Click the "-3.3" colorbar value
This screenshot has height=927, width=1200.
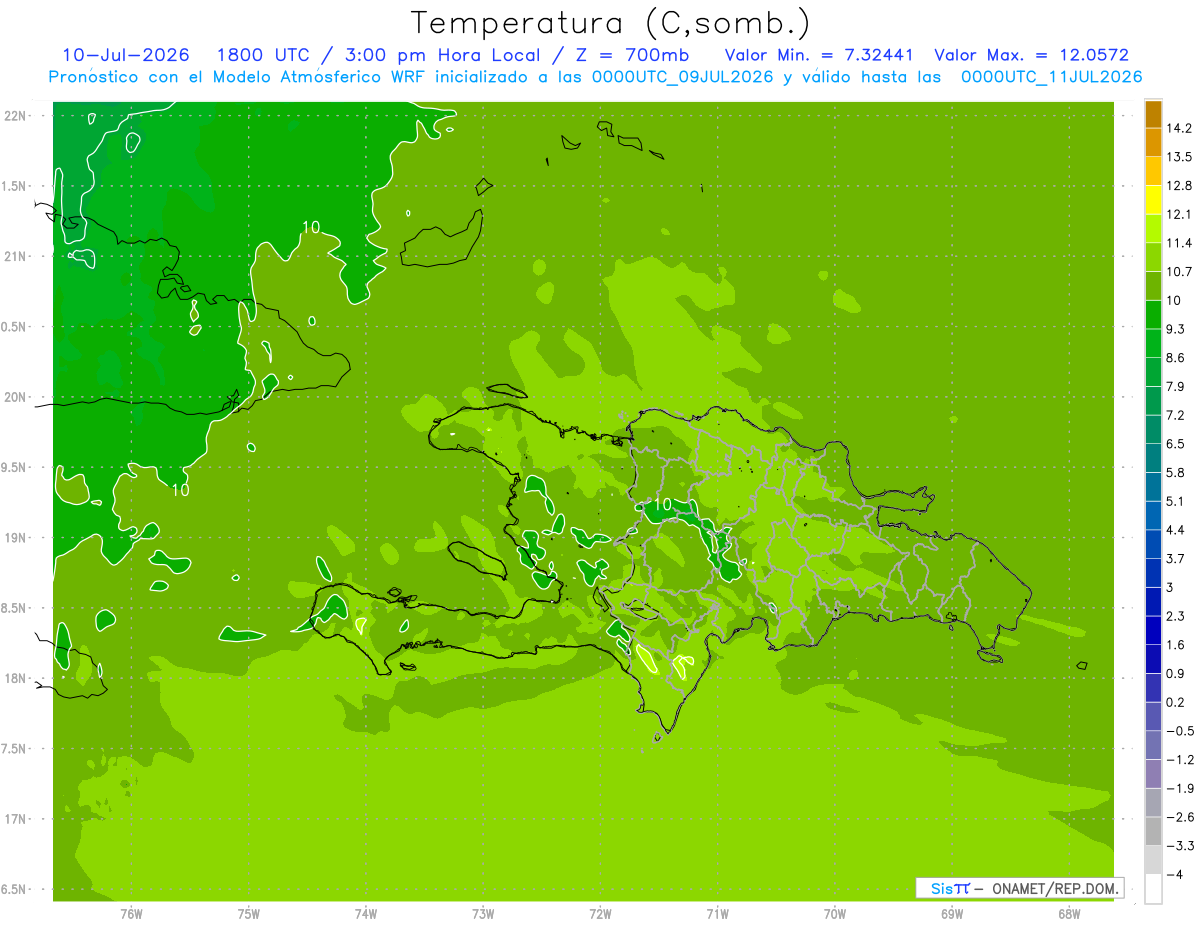tap(1180, 846)
